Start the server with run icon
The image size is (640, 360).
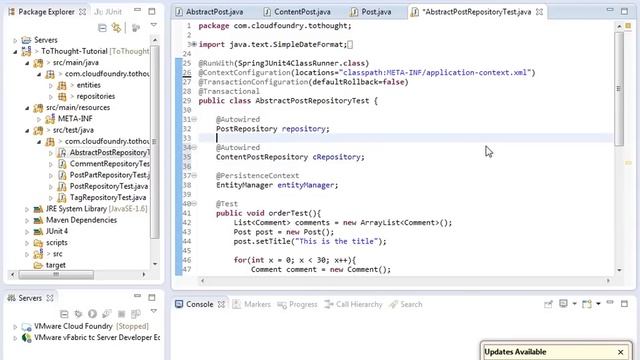click(92, 314)
